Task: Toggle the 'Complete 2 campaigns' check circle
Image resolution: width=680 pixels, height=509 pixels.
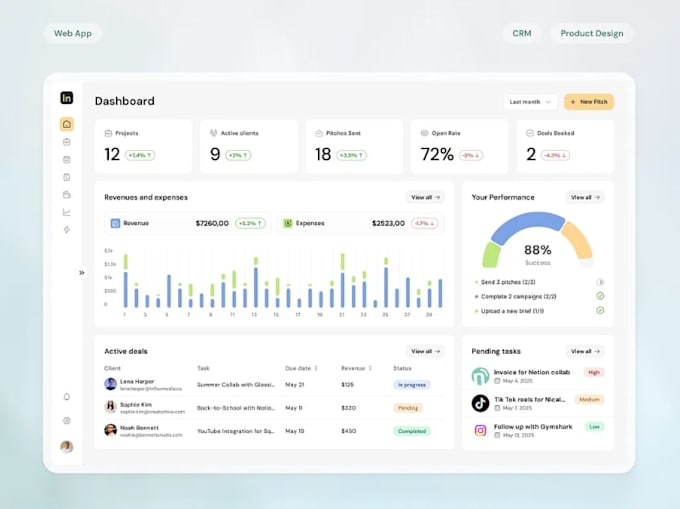Action: (x=600, y=296)
